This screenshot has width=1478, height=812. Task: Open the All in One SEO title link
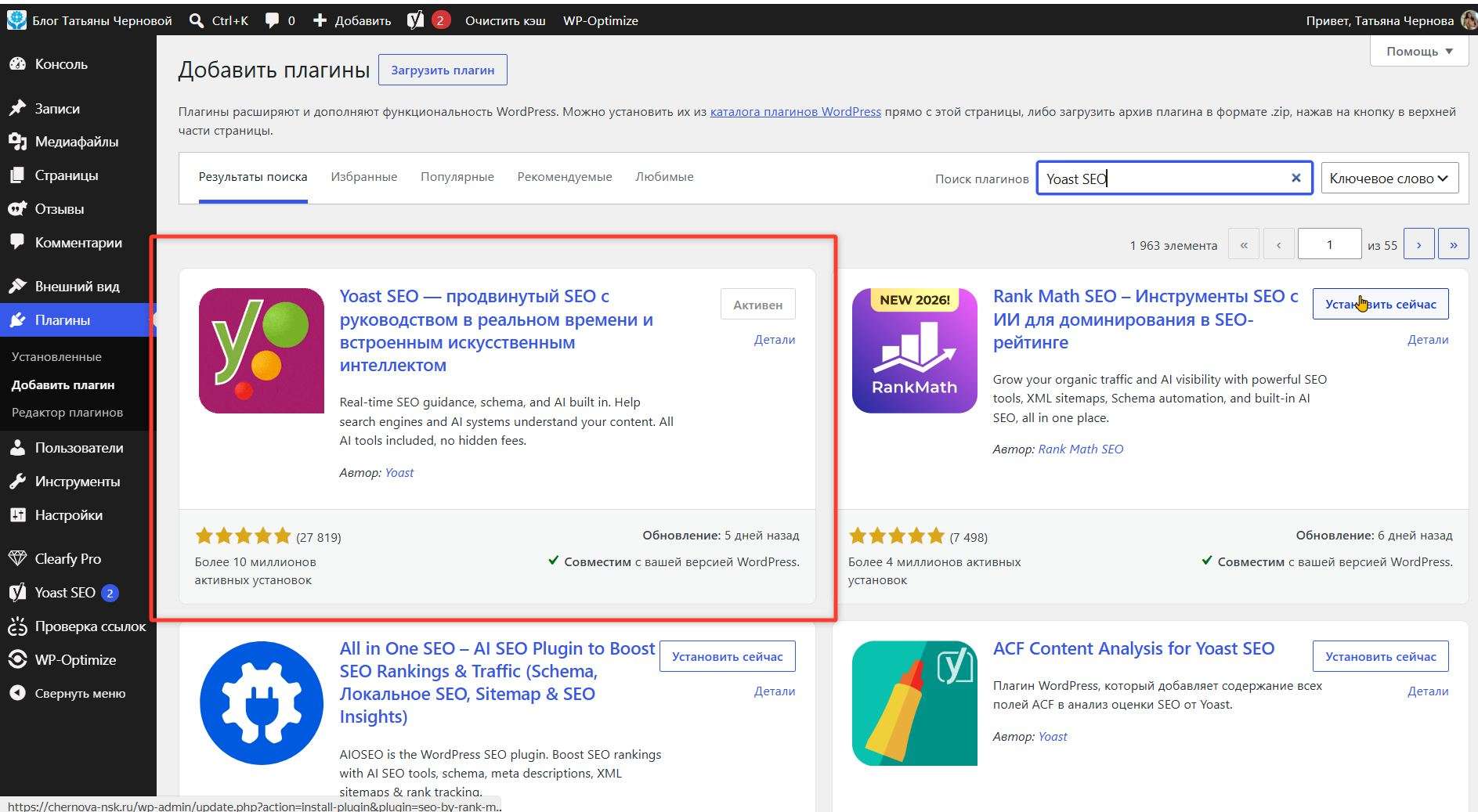(x=497, y=682)
